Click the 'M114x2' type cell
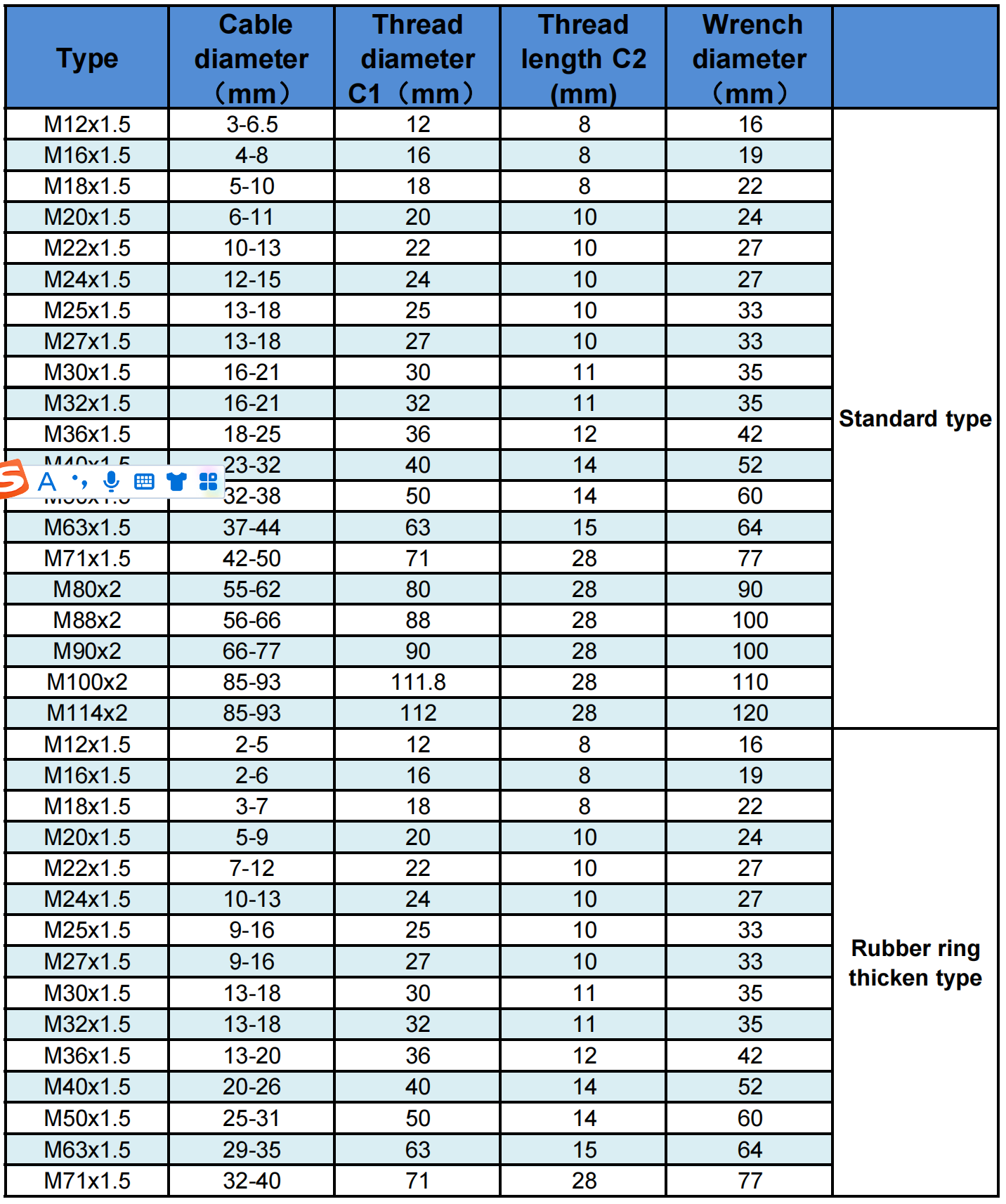The width and height of the screenshot is (1006, 1204). pos(87,713)
